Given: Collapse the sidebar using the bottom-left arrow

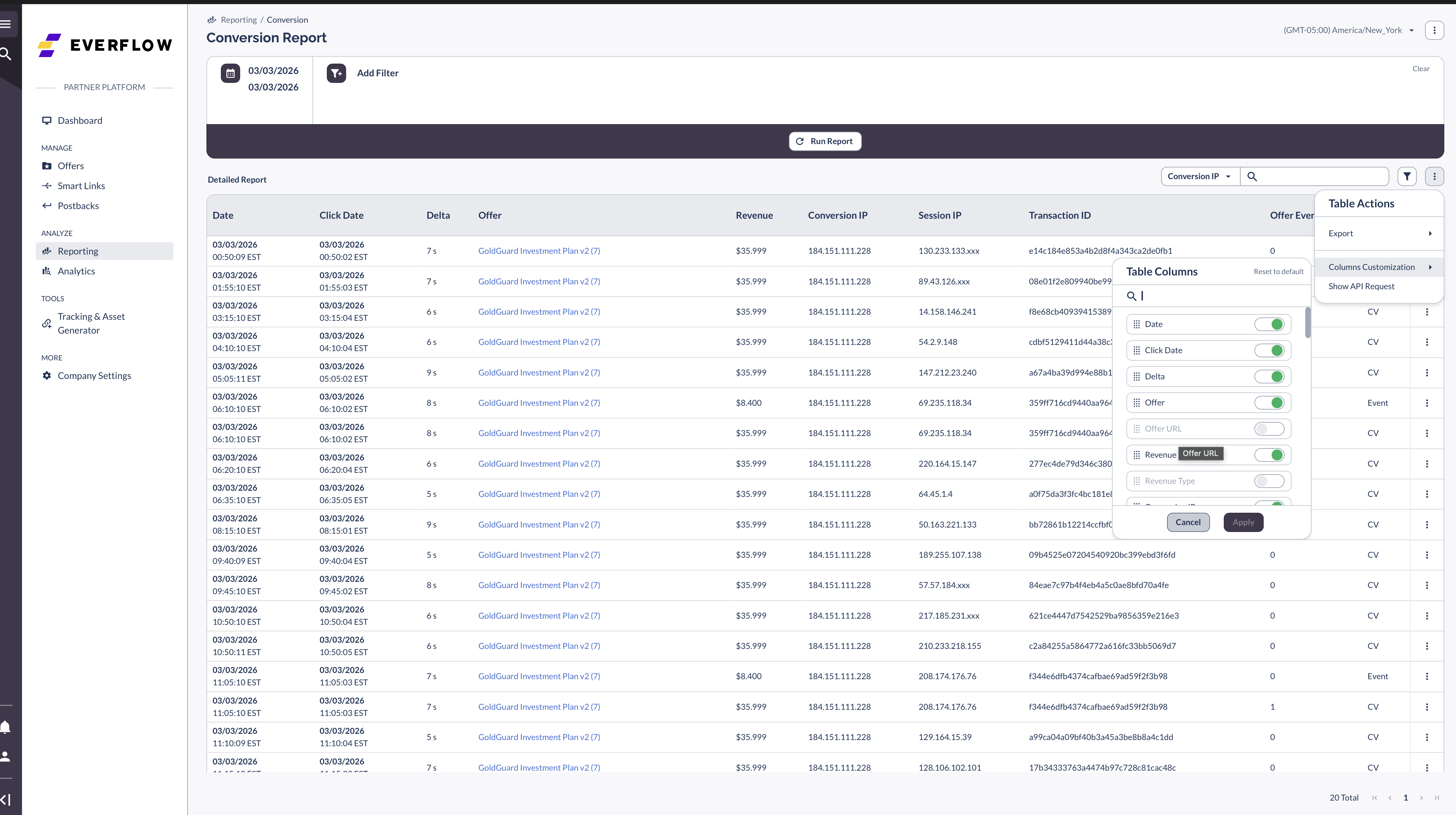Looking at the screenshot, I should pos(7,799).
